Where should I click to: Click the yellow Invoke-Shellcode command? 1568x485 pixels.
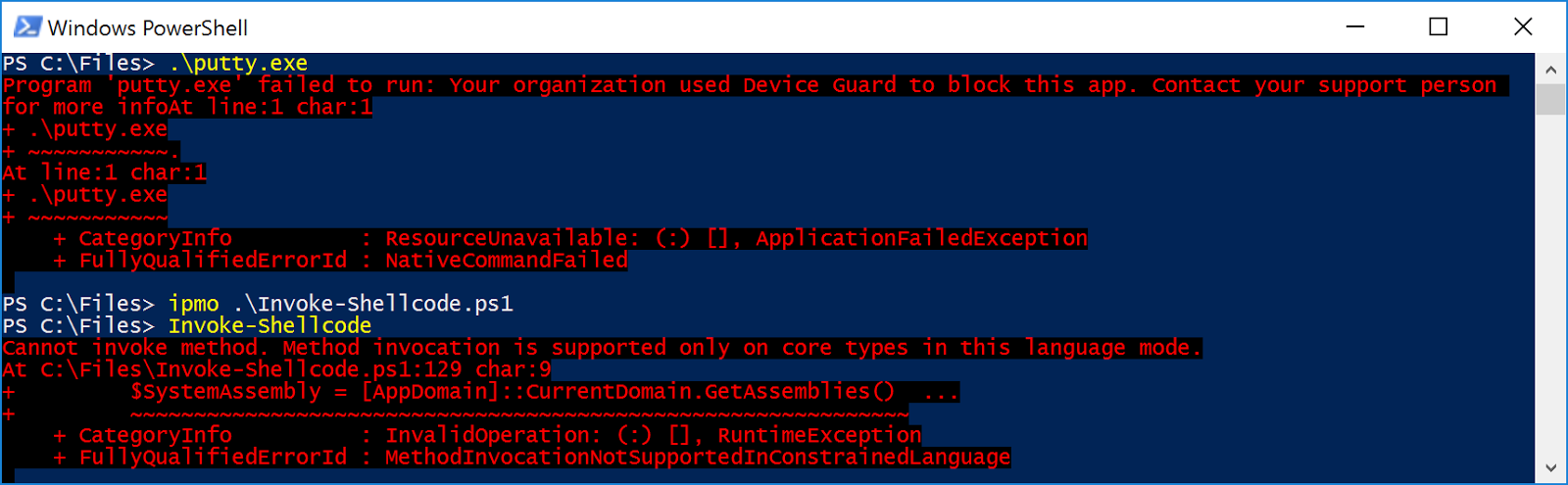point(269,325)
